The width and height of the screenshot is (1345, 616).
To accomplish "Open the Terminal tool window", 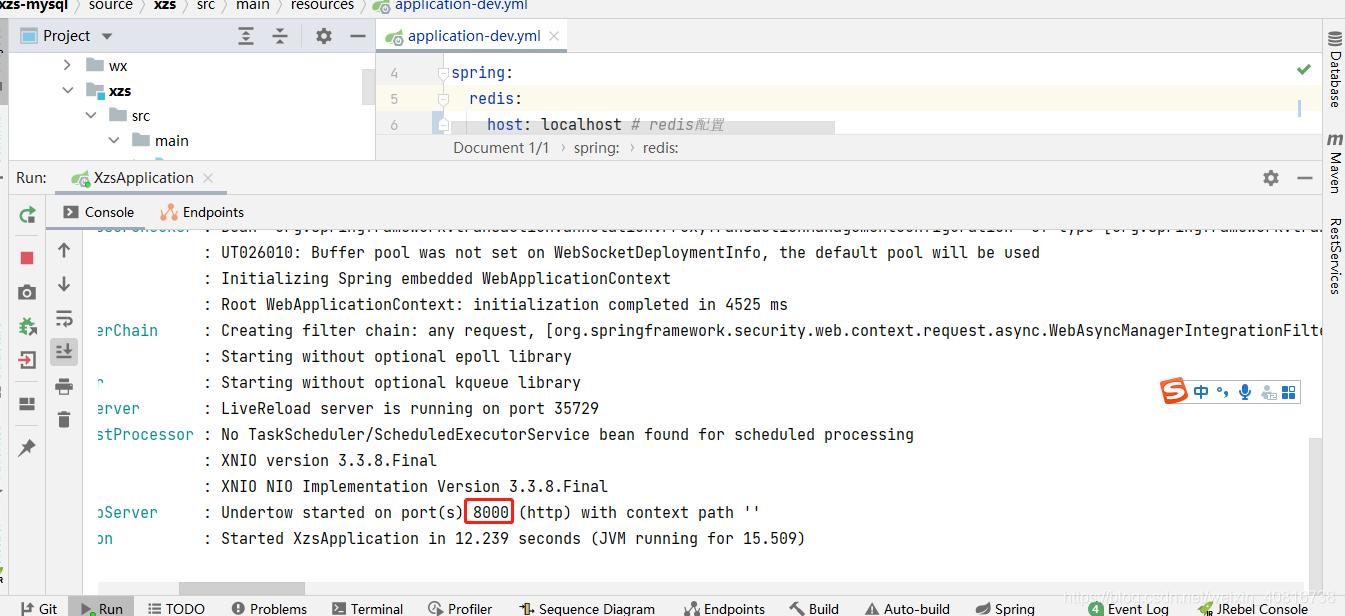I will tap(366, 608).
